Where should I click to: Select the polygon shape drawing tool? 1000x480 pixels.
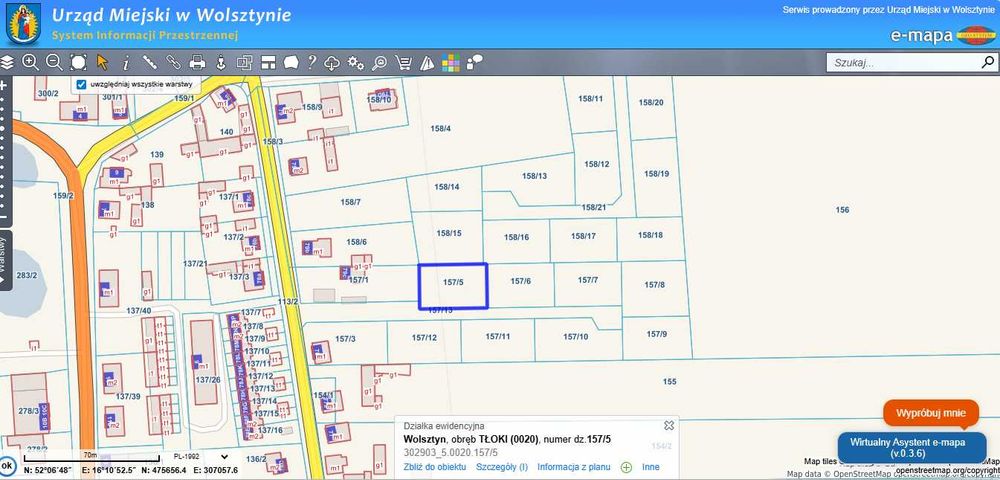(291, 62)
